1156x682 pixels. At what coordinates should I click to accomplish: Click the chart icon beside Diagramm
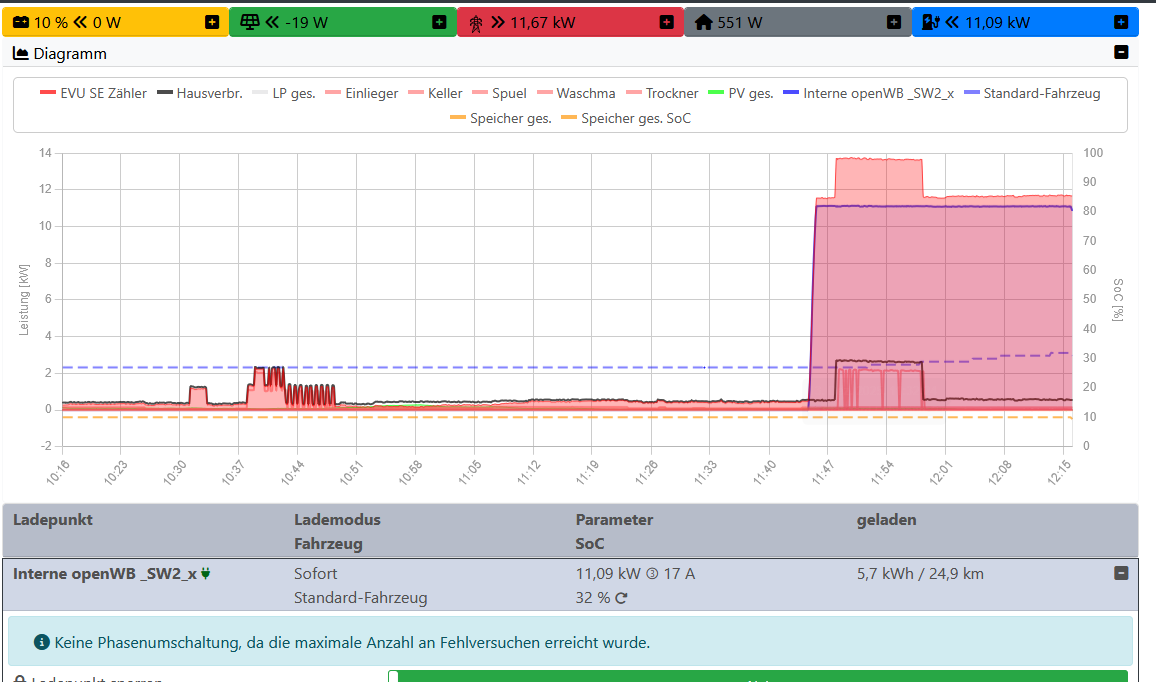pyautogui.click(x=18, y=54)
